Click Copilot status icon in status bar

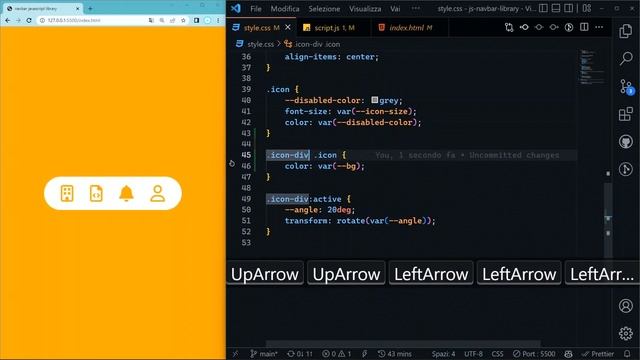coord(568,354)
